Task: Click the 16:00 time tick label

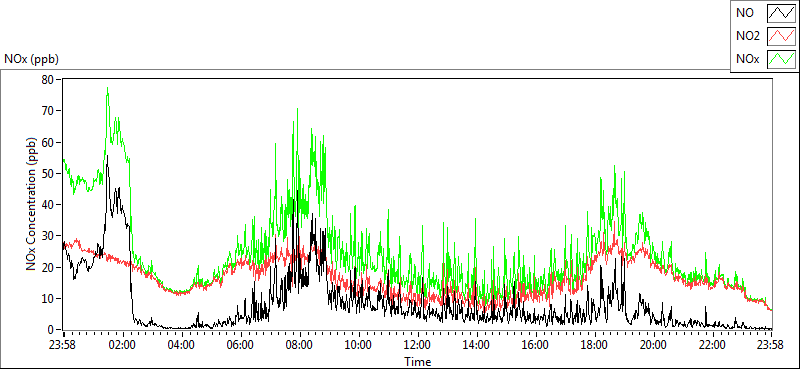Action: coord(536,345)
